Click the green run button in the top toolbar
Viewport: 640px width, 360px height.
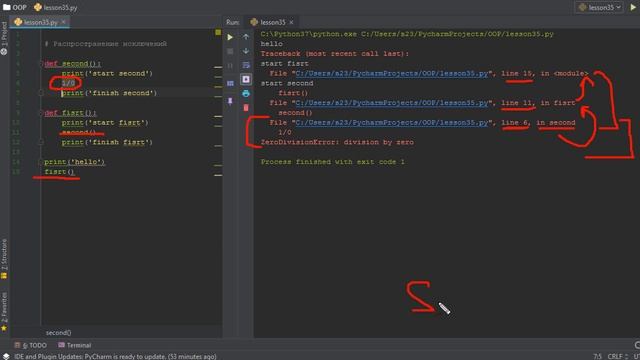[x=633, y=7]
